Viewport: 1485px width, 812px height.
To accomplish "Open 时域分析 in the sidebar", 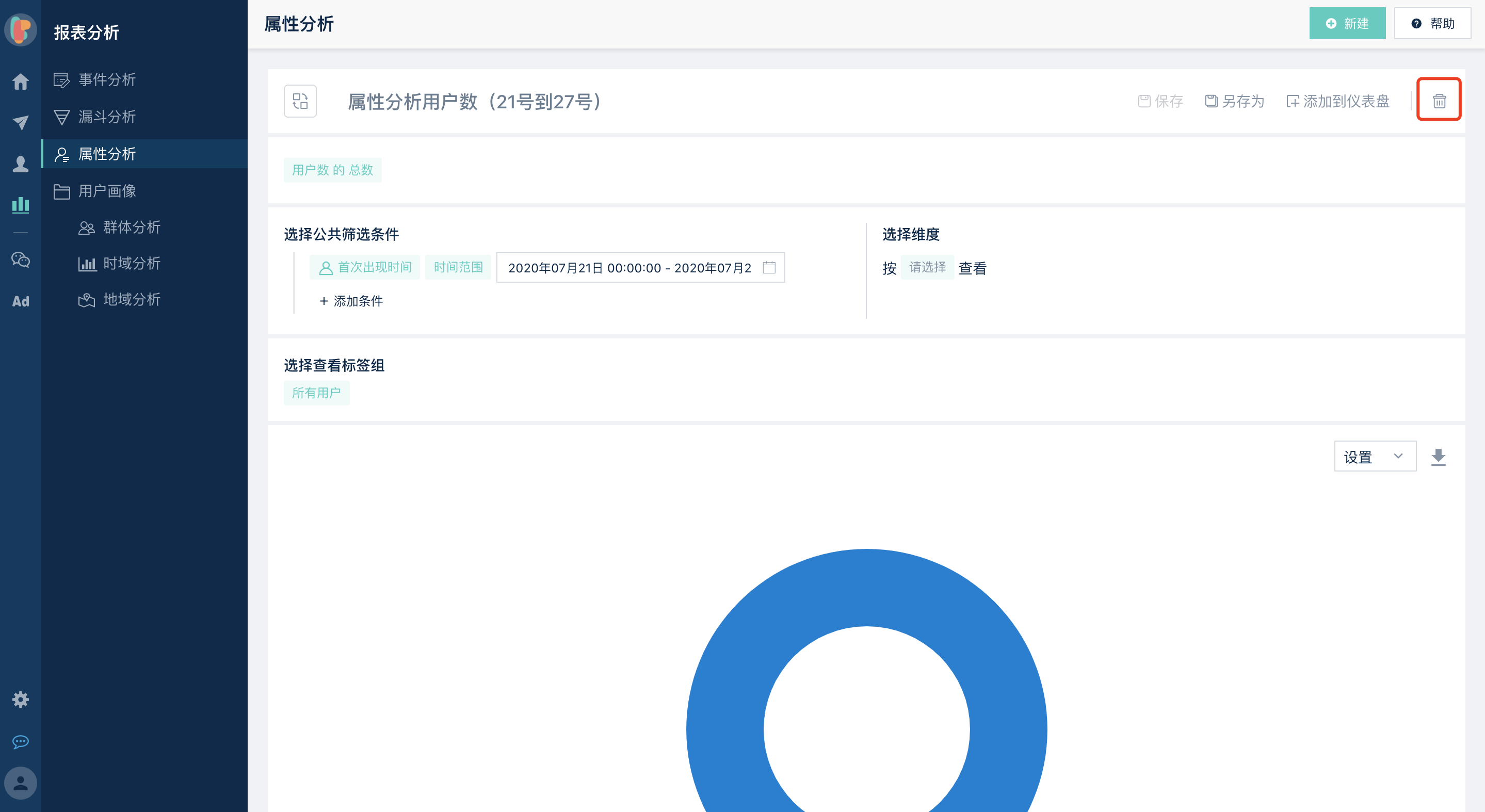I will [132, 264].
